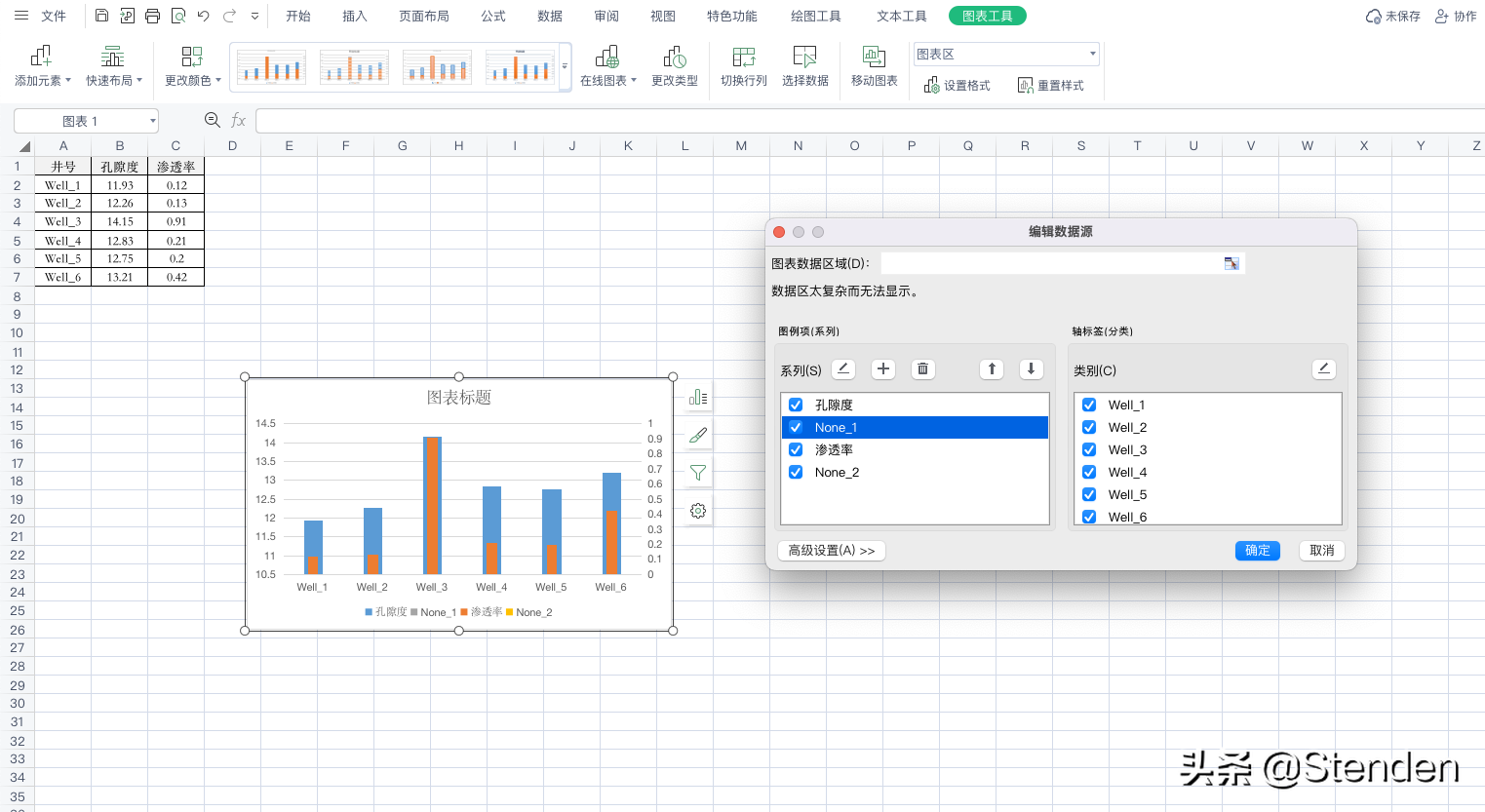Click the chart title 图表标题
The width and height of the screenshot is (1485, 812).
(459, 398)
